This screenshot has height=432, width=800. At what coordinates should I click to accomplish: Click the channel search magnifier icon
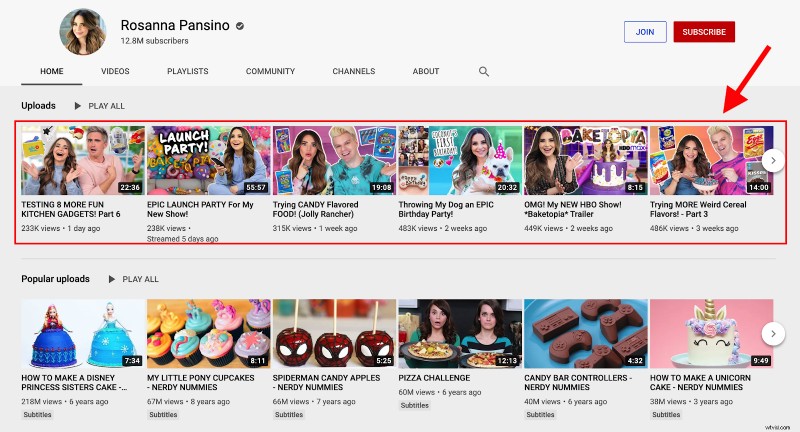[x=484, y=72]
